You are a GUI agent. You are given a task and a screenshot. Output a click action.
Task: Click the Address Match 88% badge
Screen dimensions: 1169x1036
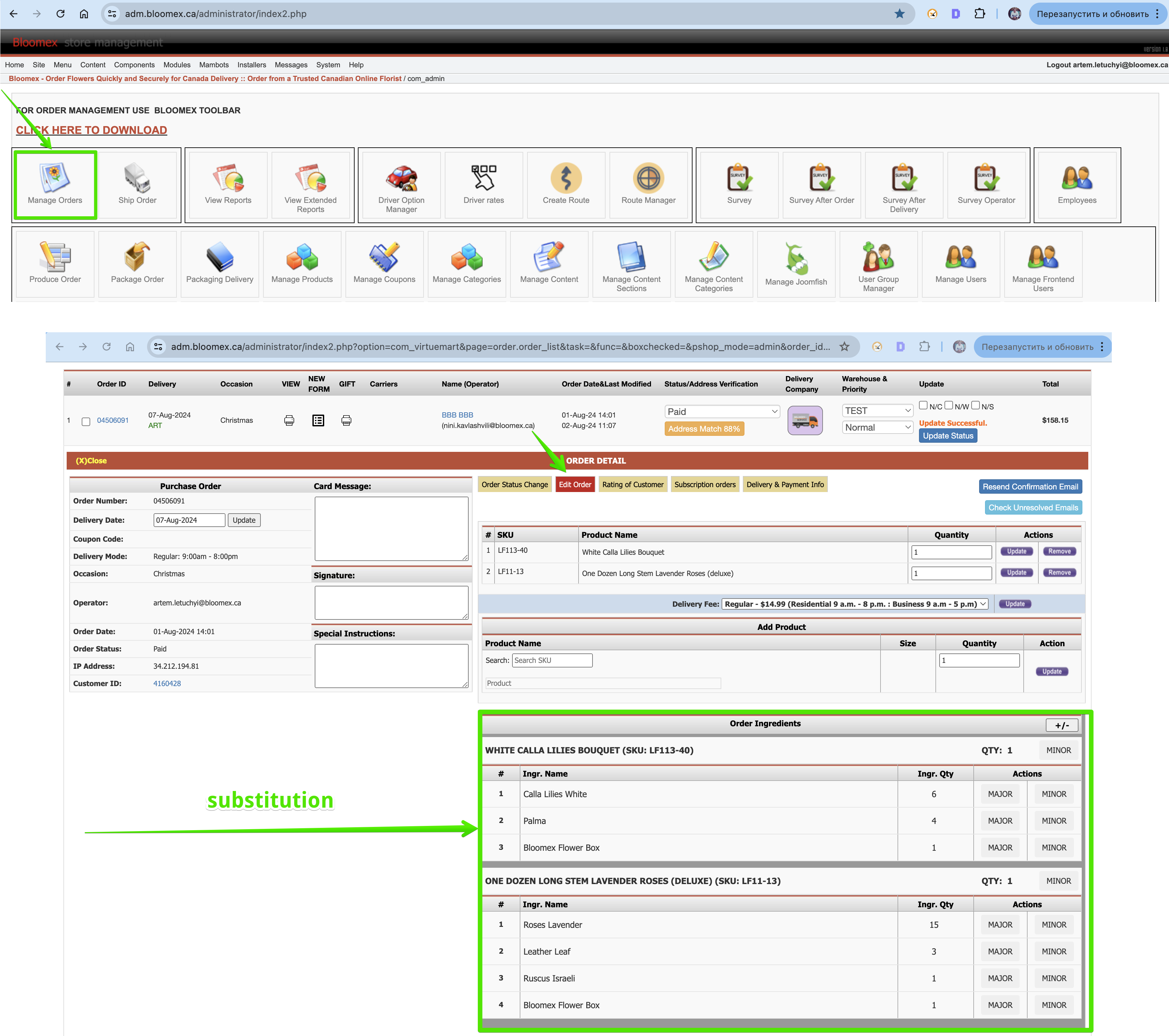coord(704,429)
